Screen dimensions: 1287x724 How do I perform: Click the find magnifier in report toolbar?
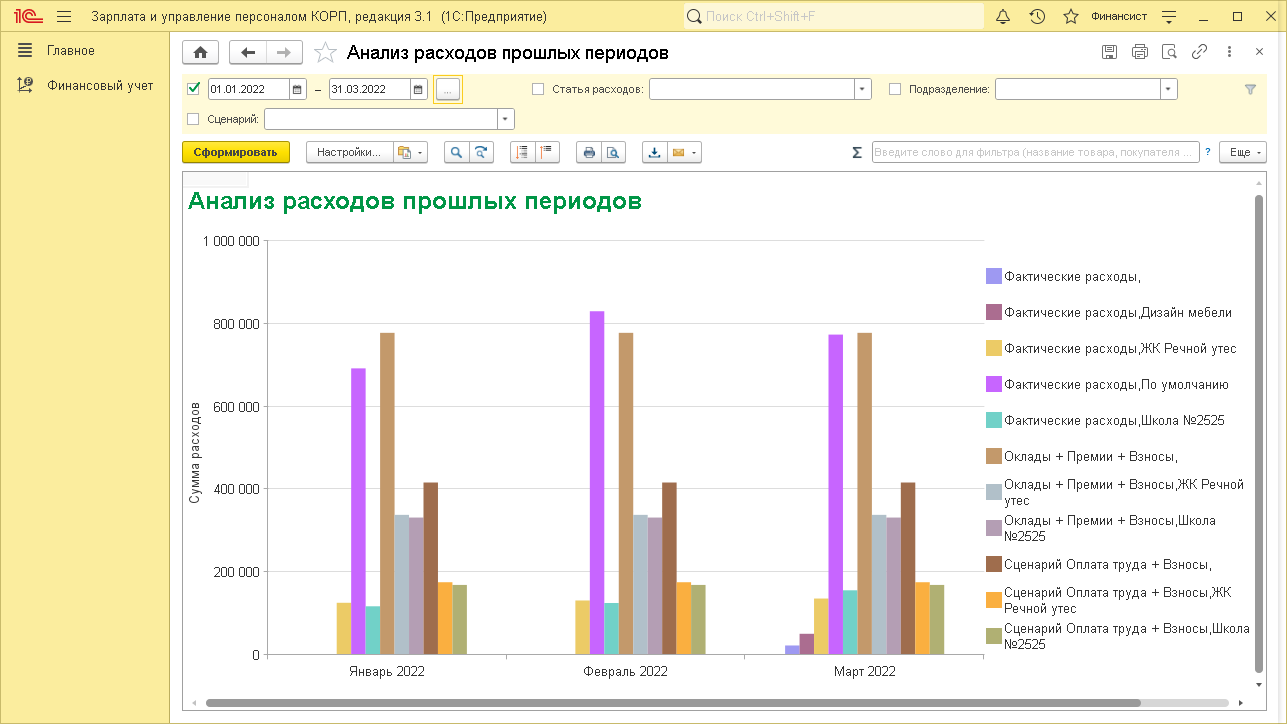(456, 152)
